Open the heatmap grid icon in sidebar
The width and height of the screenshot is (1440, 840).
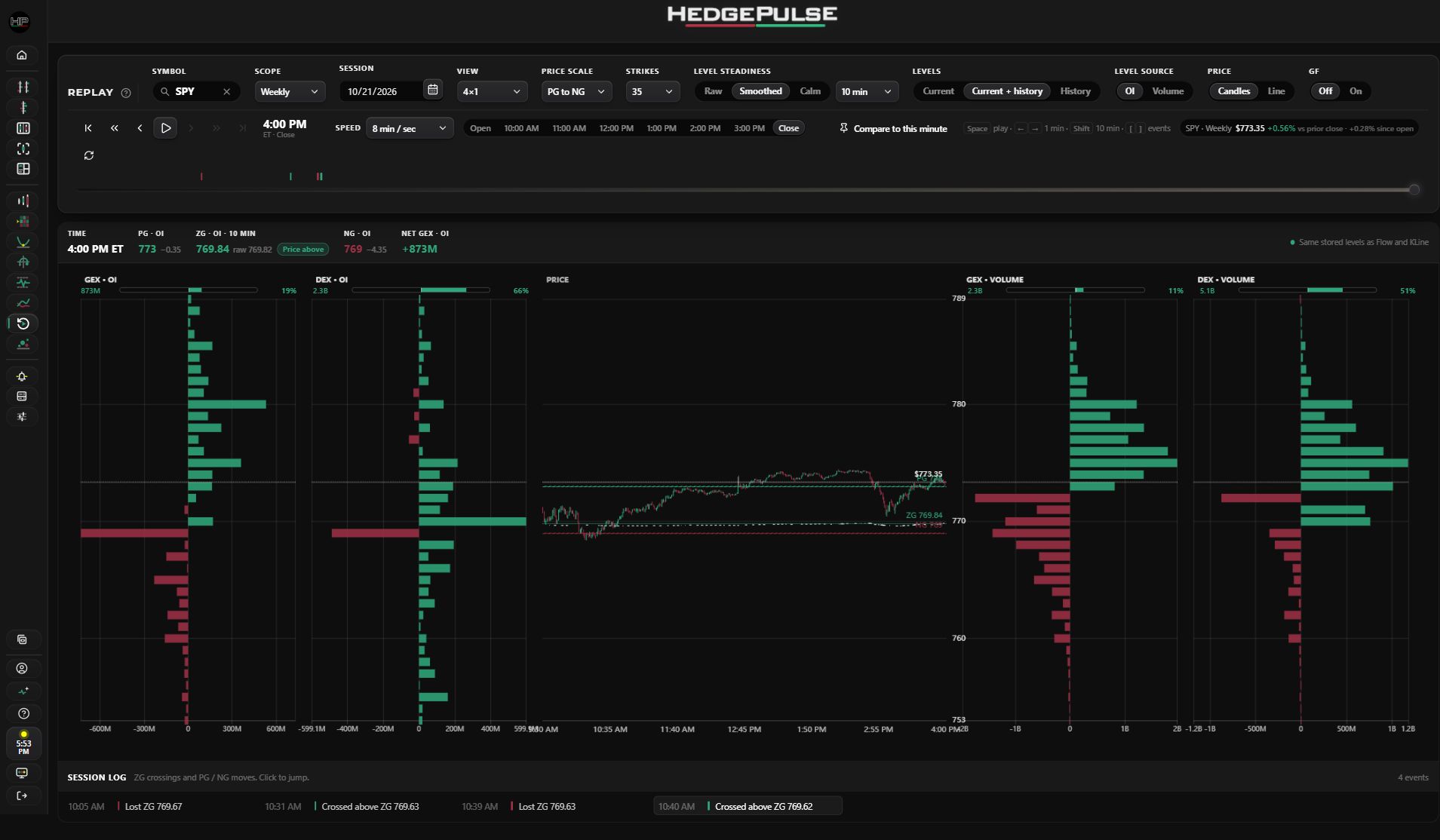click(x=23, y=221)
